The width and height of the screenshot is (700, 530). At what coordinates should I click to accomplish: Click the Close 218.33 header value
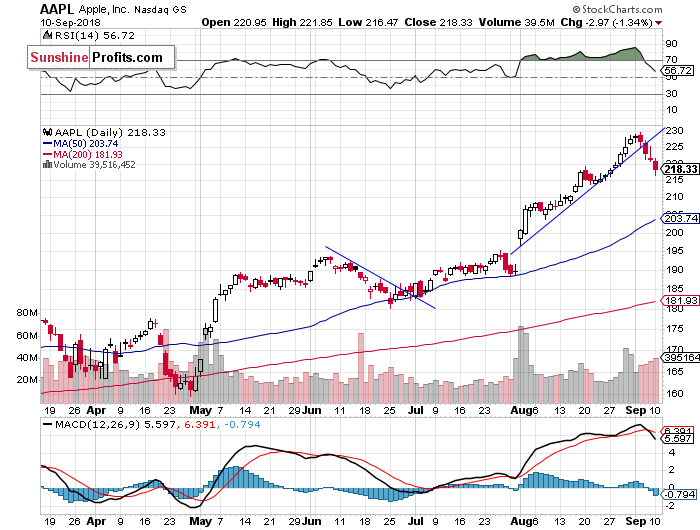tap(438, 22)
